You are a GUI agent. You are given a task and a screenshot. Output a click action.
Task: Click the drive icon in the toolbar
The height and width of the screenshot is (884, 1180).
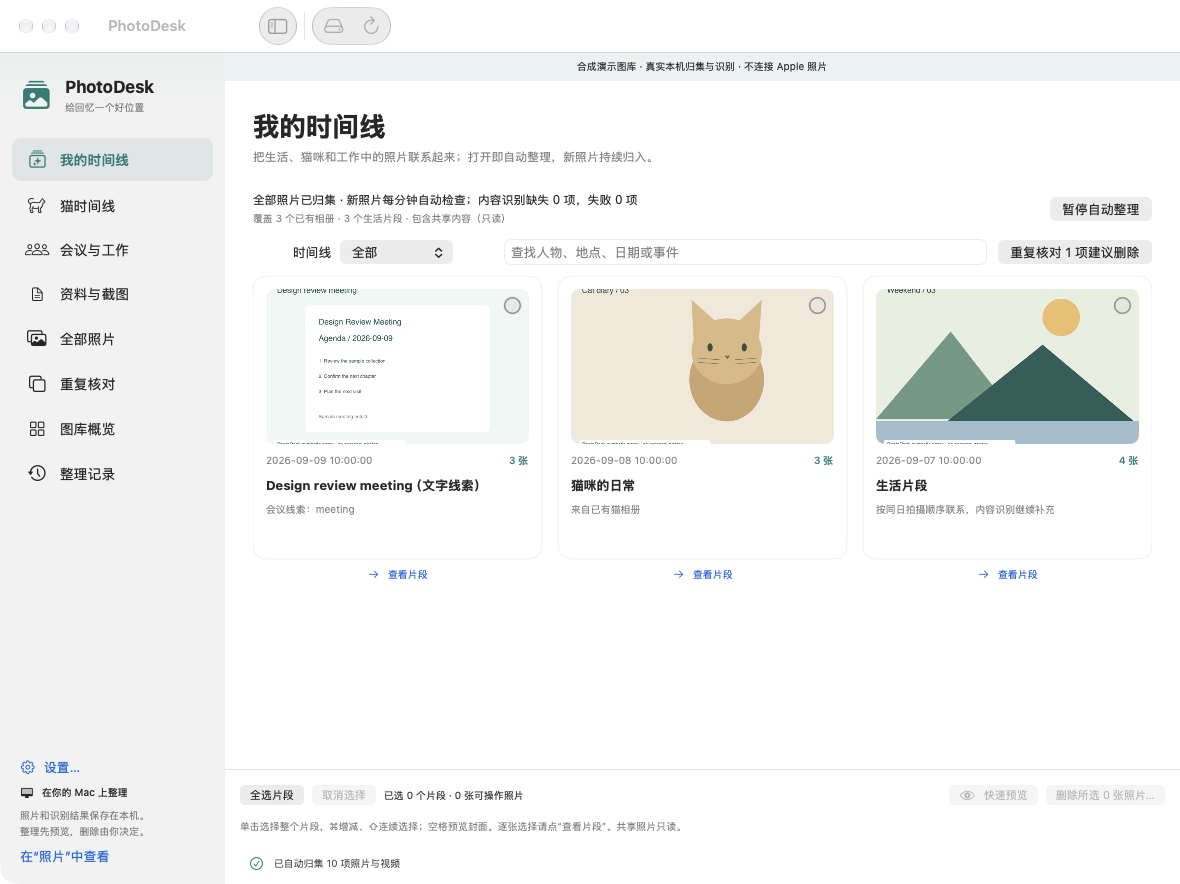tap(333, 26)
